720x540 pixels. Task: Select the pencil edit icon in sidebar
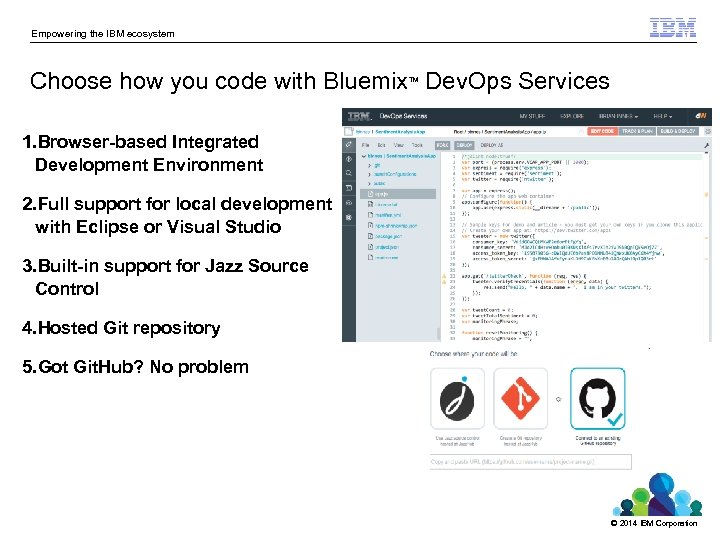click(x=349, y=144)
